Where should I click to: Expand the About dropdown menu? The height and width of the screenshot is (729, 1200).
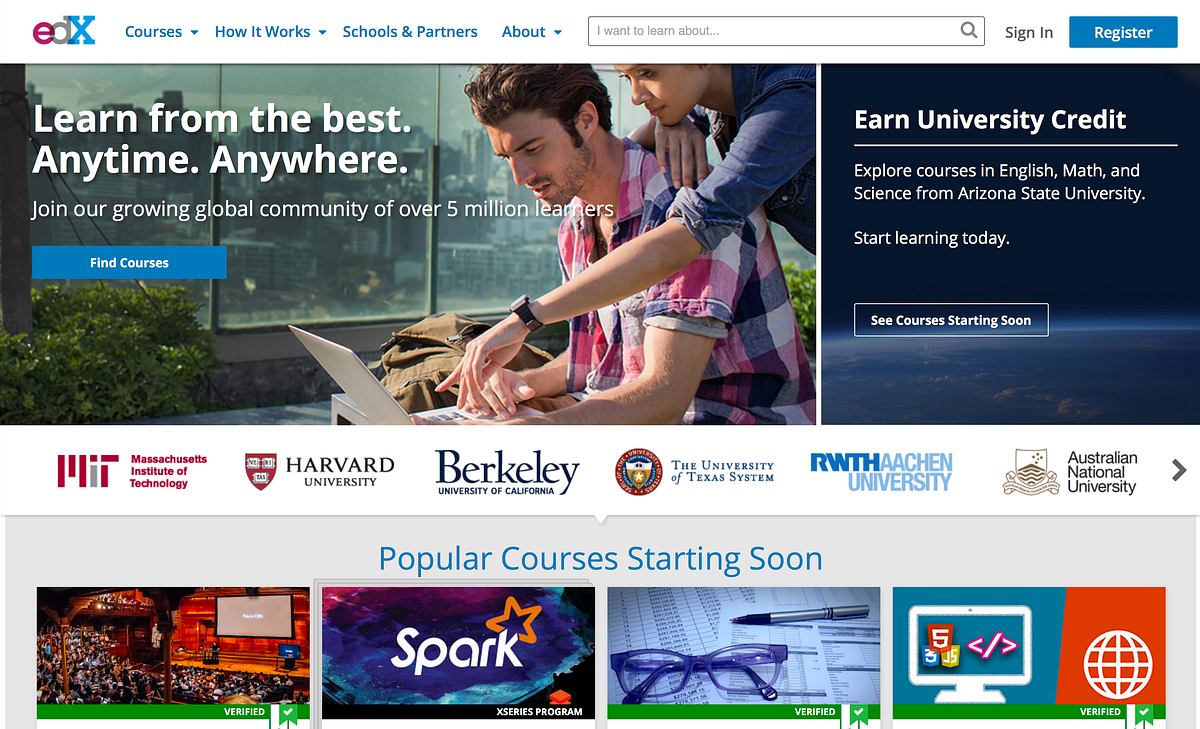click(x=532, y=32)
